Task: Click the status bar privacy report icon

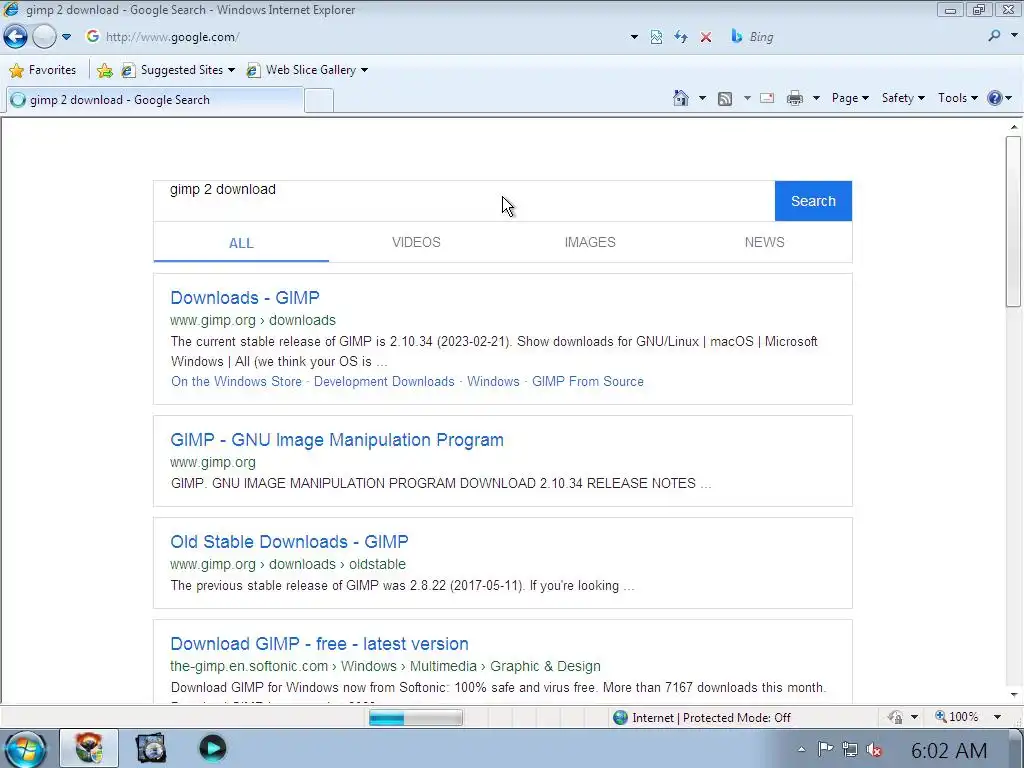Action: (x=895, y=717)
